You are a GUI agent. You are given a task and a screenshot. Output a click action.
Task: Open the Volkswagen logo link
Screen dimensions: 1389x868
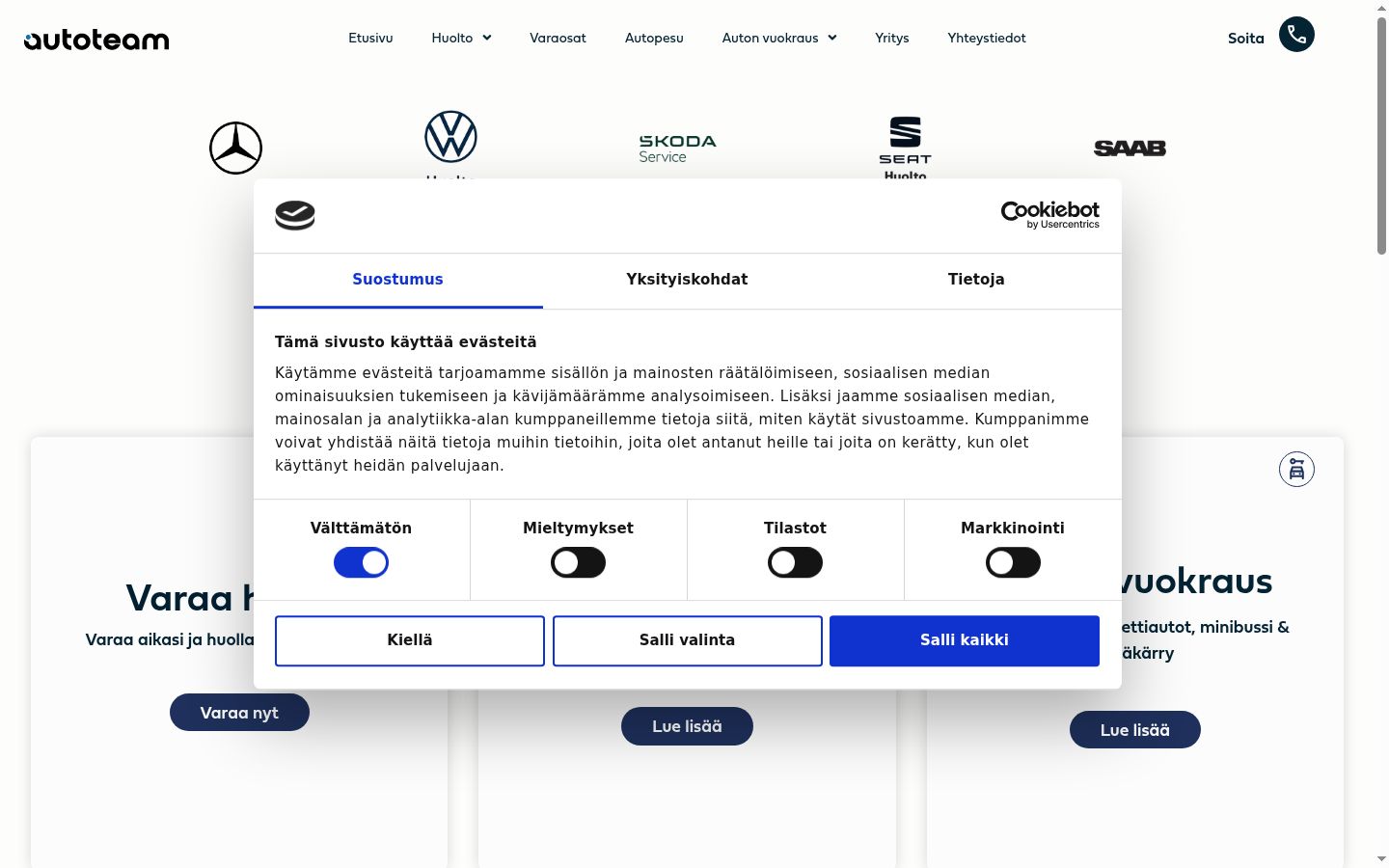[x=450, y=137]
